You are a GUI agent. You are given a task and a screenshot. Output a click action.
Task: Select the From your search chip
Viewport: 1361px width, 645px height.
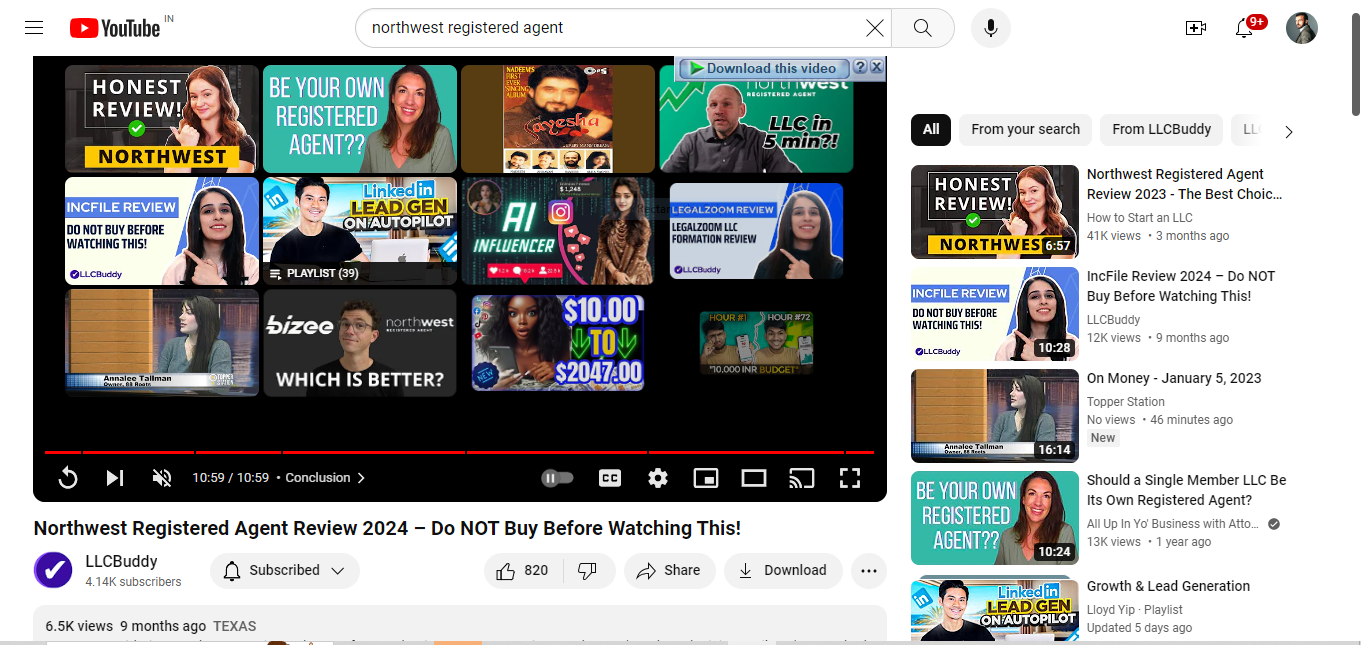(x=1025, y=130)
